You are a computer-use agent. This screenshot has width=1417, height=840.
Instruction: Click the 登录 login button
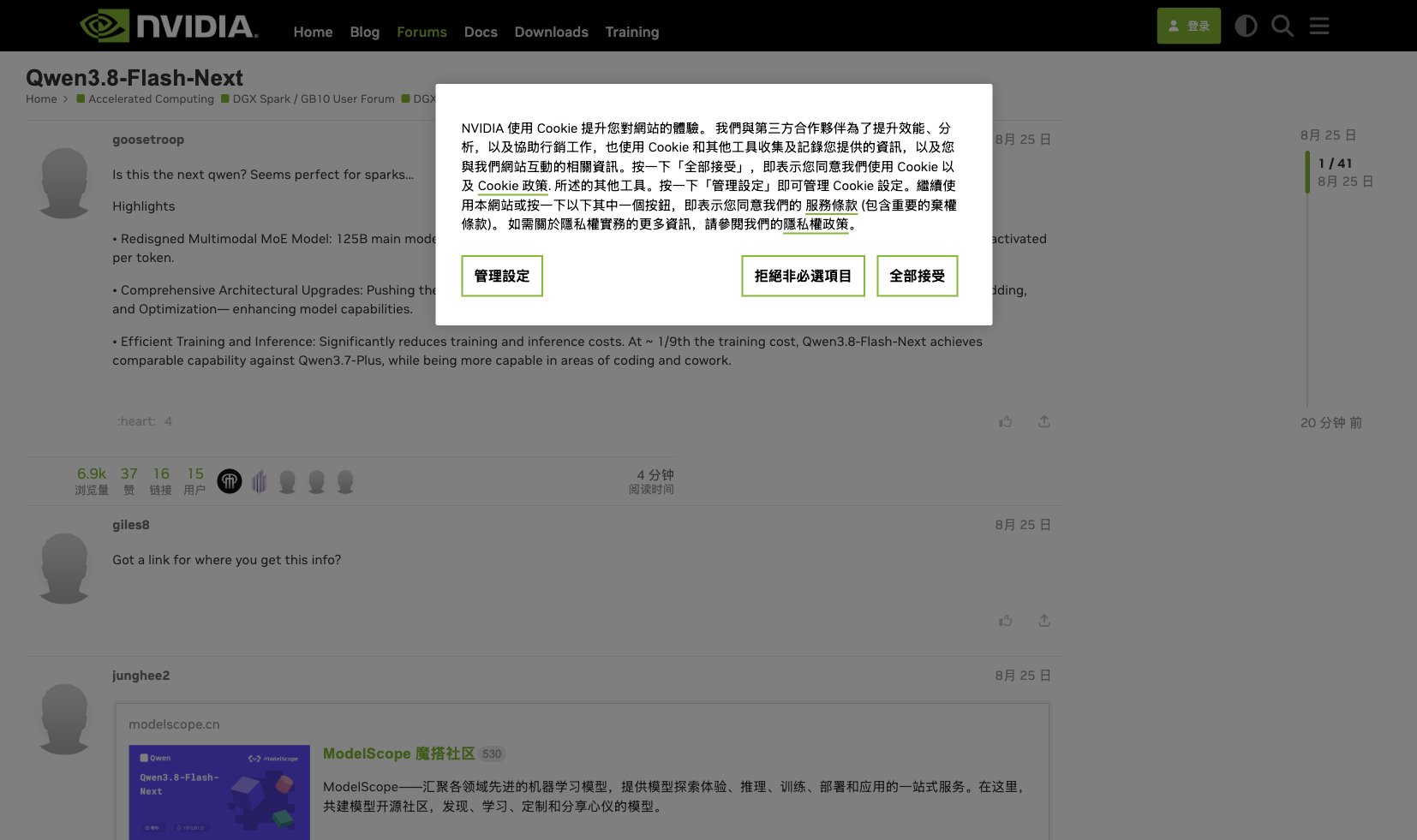tap(1189, 26)
